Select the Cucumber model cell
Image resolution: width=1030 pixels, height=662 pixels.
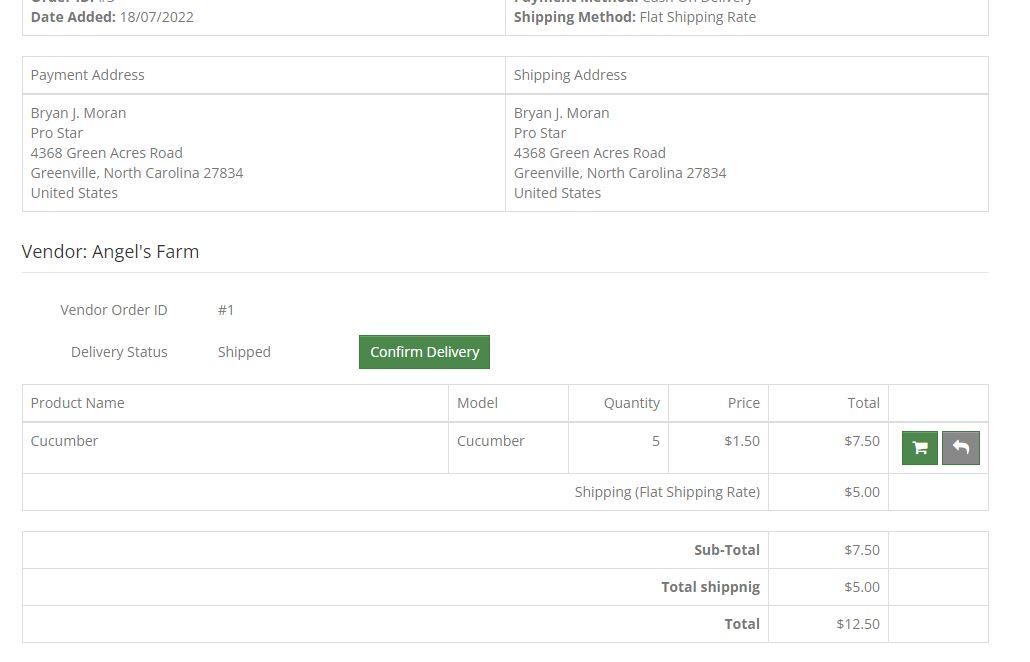coord(490,441)
